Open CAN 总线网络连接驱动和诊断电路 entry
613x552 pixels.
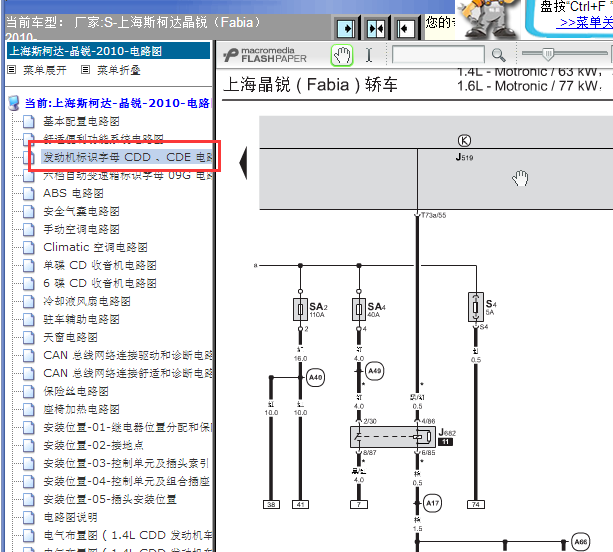click(x=127, y=355)
